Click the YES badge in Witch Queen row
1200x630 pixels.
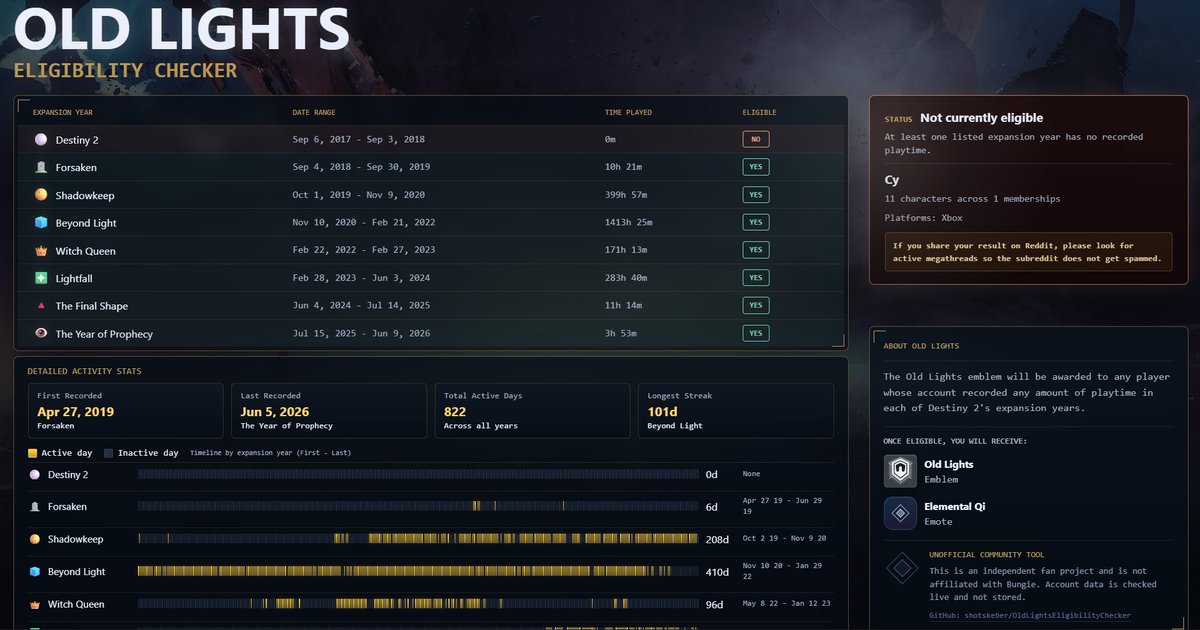coord(756,250)
